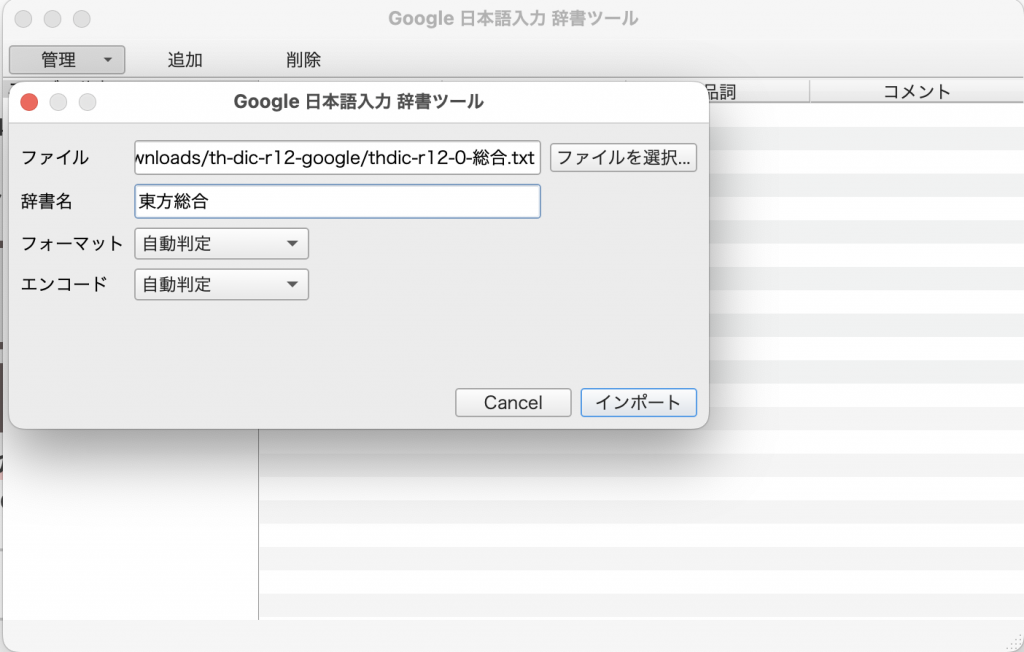This screenshot has height=652, width=1024.
Task: Click the import dialog's minimize button
Action: tap(59, 101)
